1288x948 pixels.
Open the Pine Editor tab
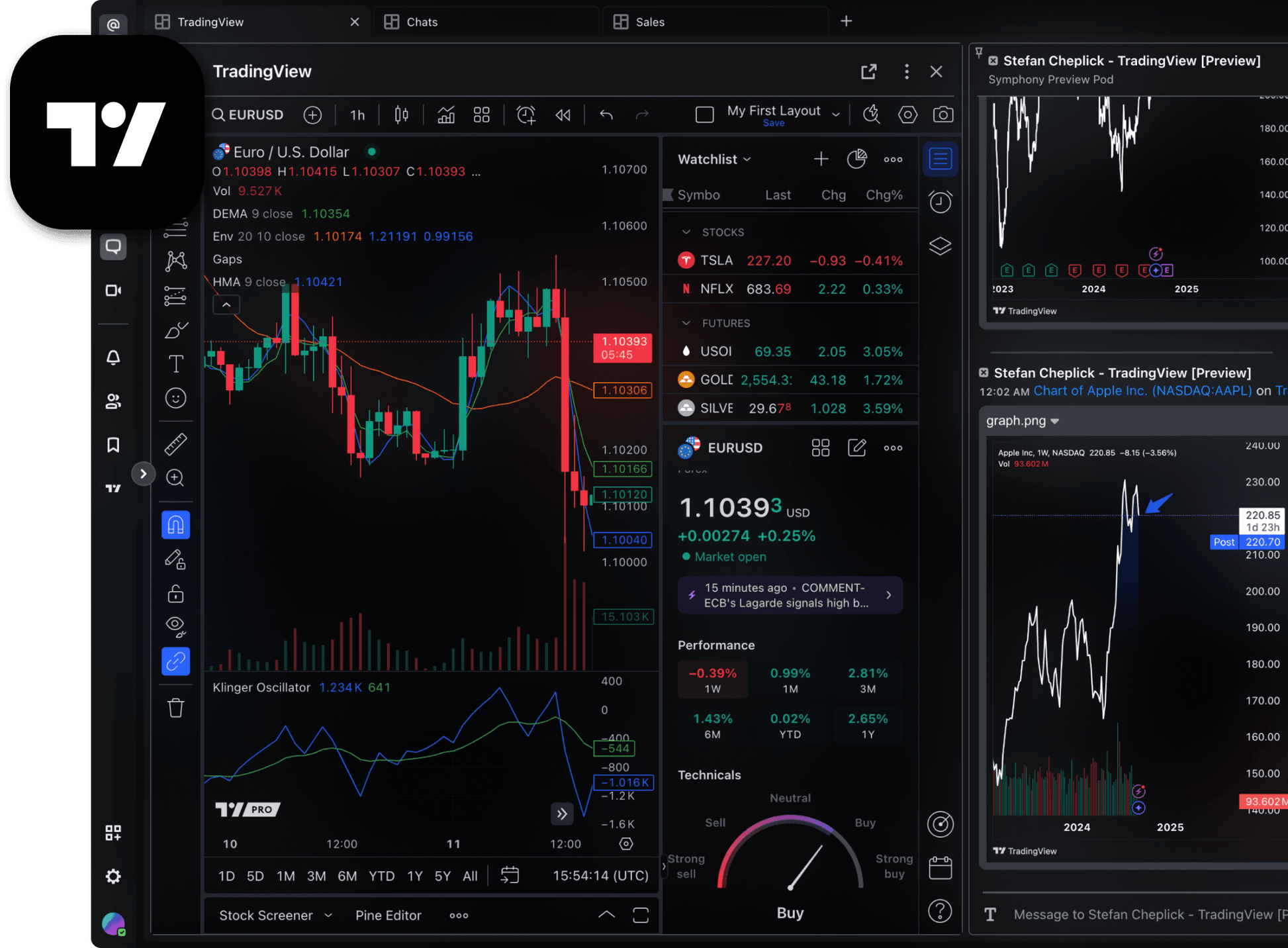388,915
